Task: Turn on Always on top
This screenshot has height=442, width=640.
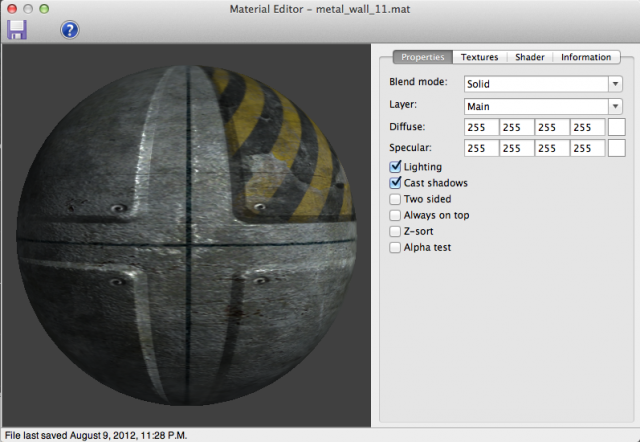Action: coord(396,215)
